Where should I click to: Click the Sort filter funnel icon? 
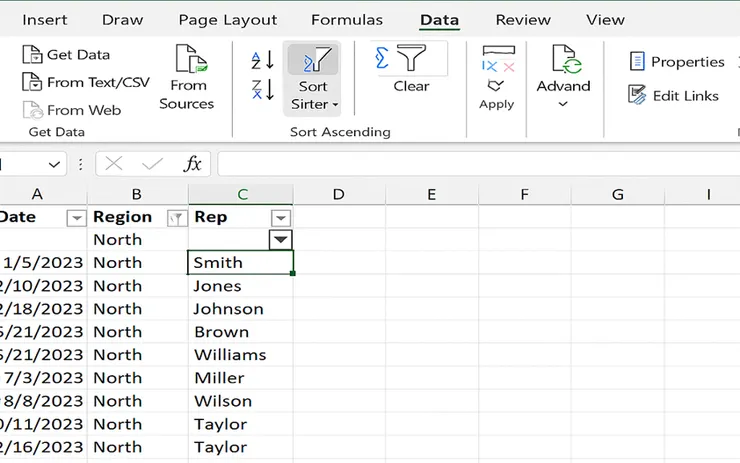[312, 62]
